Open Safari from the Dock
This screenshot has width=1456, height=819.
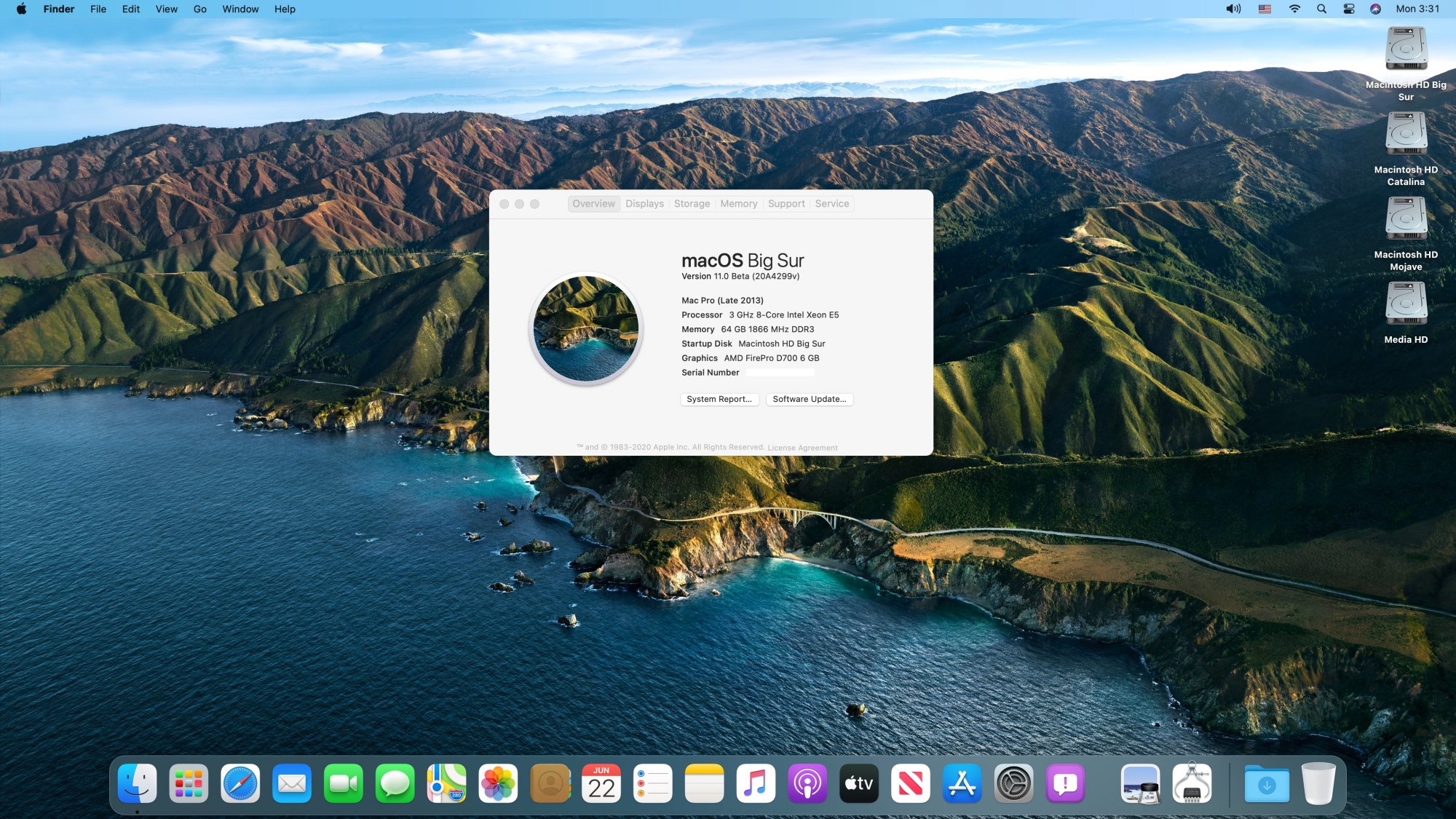[240, 784]
